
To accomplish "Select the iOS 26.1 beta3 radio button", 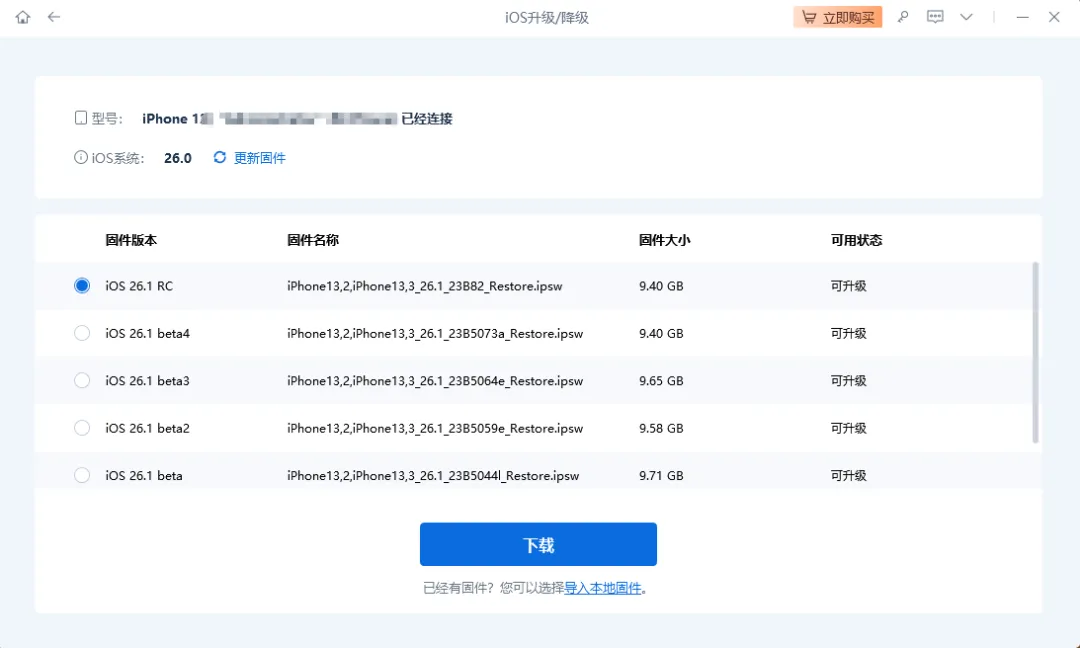I will click(x=82, y=381).
